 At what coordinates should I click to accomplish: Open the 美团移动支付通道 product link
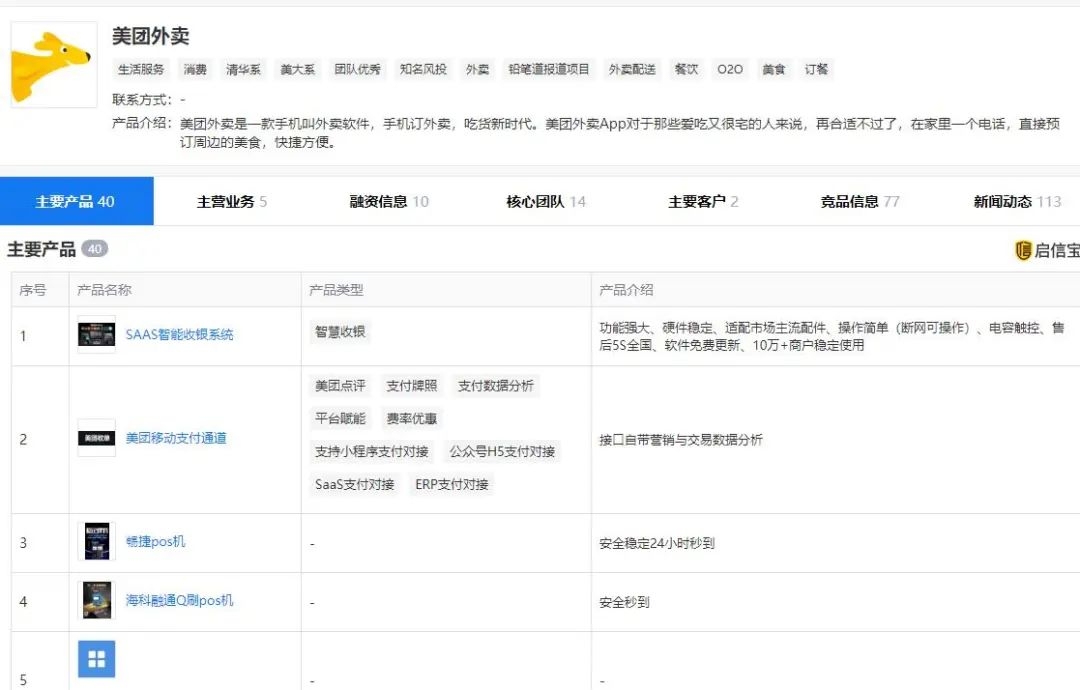pos(176,438)
